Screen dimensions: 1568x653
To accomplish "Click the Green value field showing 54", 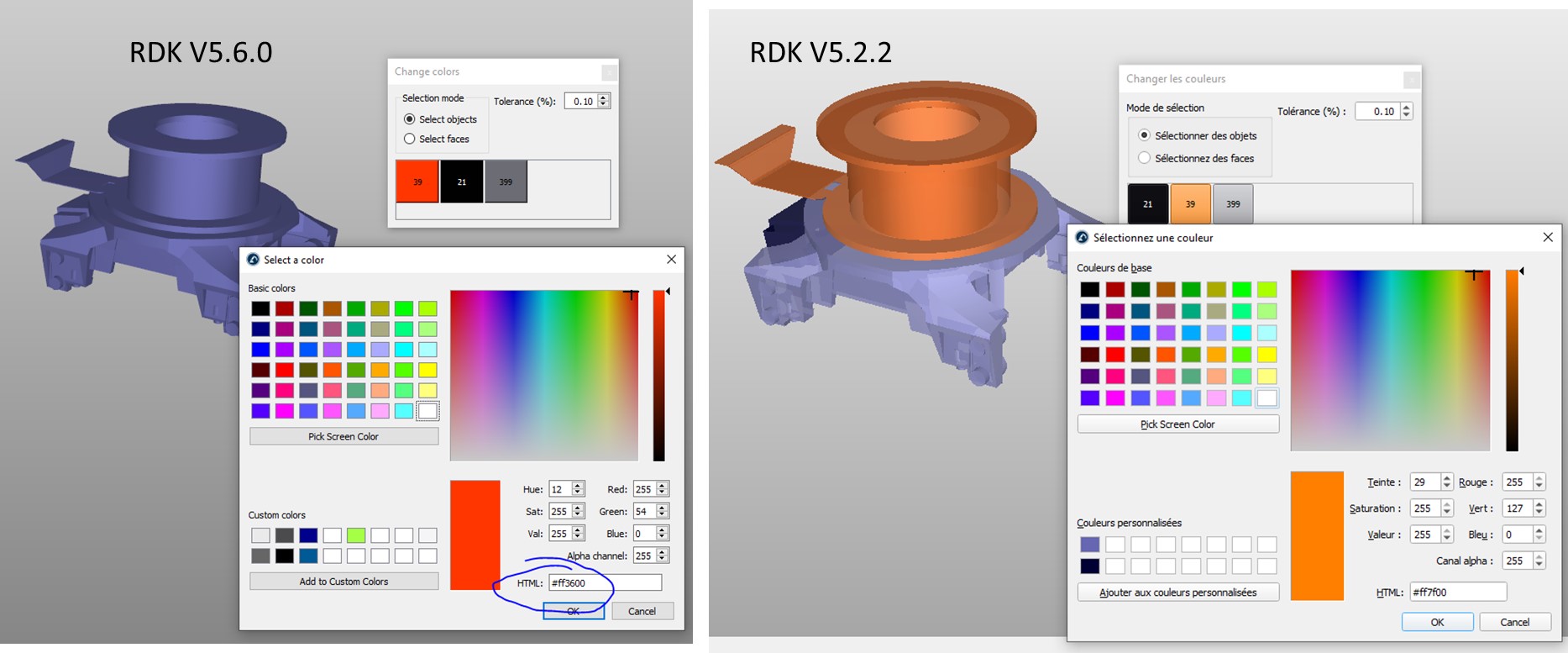I will tap(645, 511).
